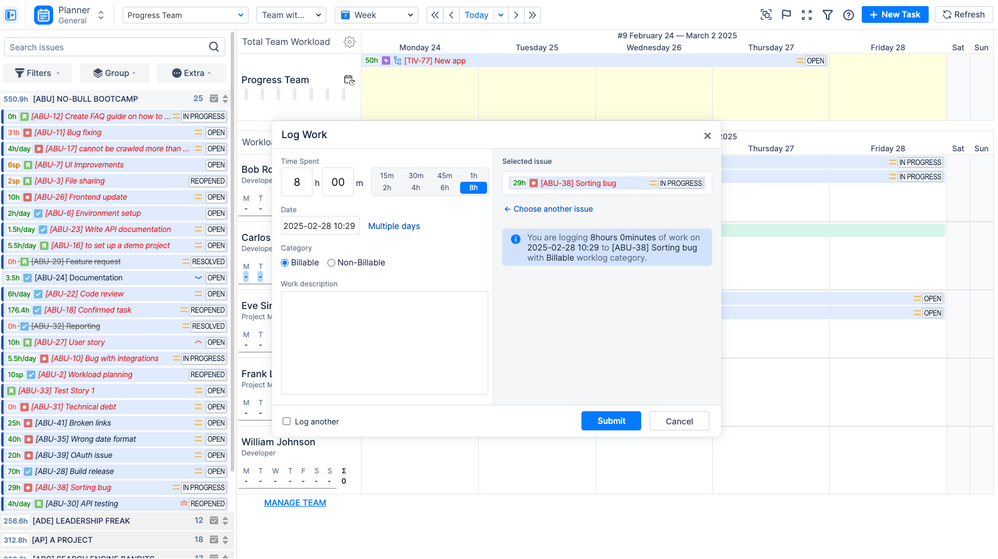Click the New Task button
The image size is (998, 559).
tap(895, 15)
